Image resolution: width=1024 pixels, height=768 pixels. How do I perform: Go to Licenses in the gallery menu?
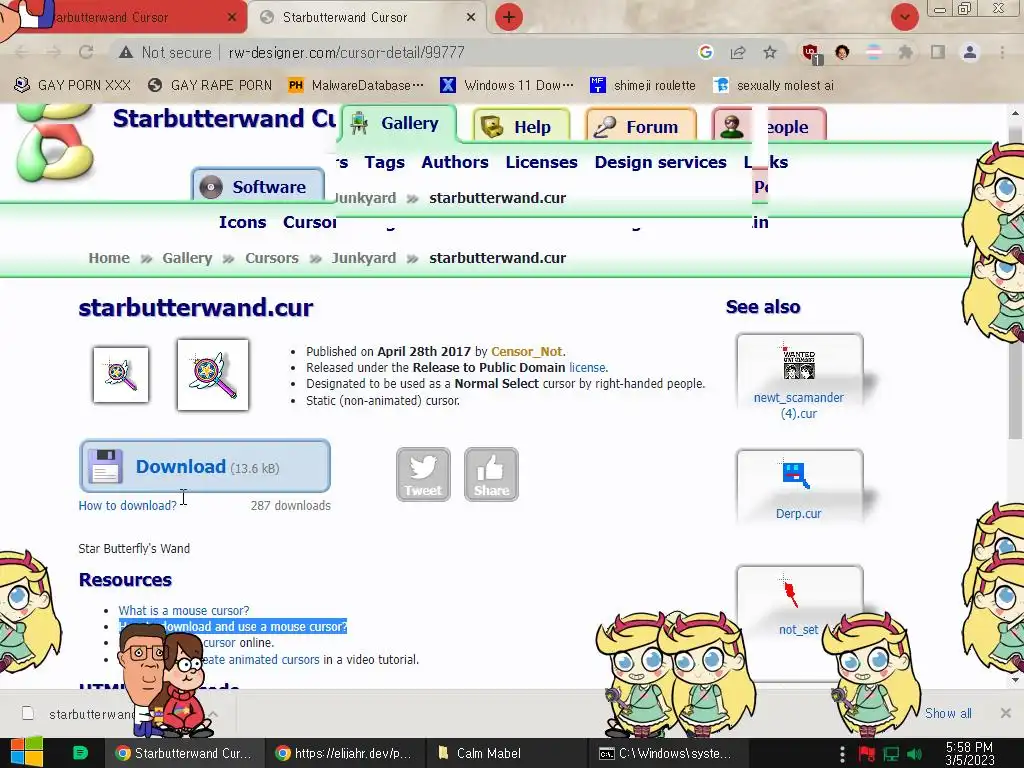pos(541,162)
